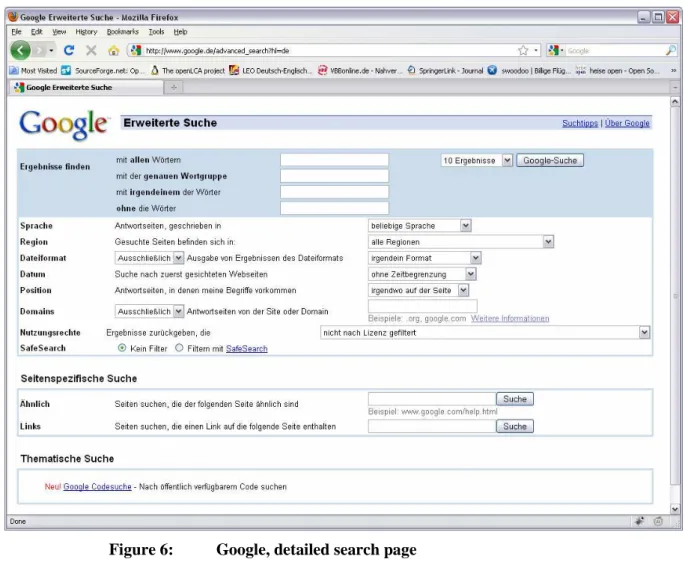The width and height of the screenshot is (685, 568).
Task: Click the search magnifier icon
Action: (x=671, y=51)
